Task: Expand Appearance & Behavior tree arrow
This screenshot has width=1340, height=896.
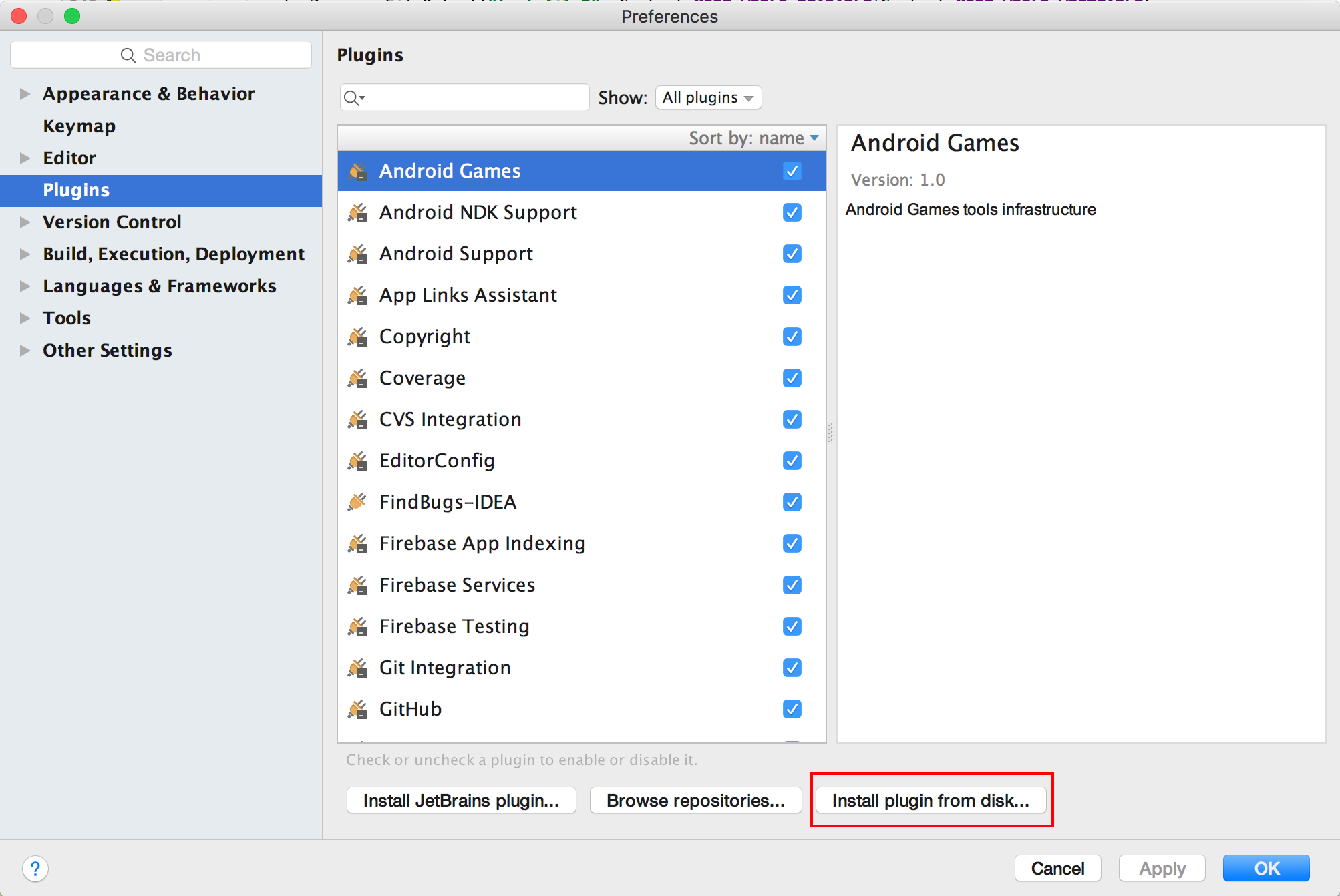Action: click(25, 94)
